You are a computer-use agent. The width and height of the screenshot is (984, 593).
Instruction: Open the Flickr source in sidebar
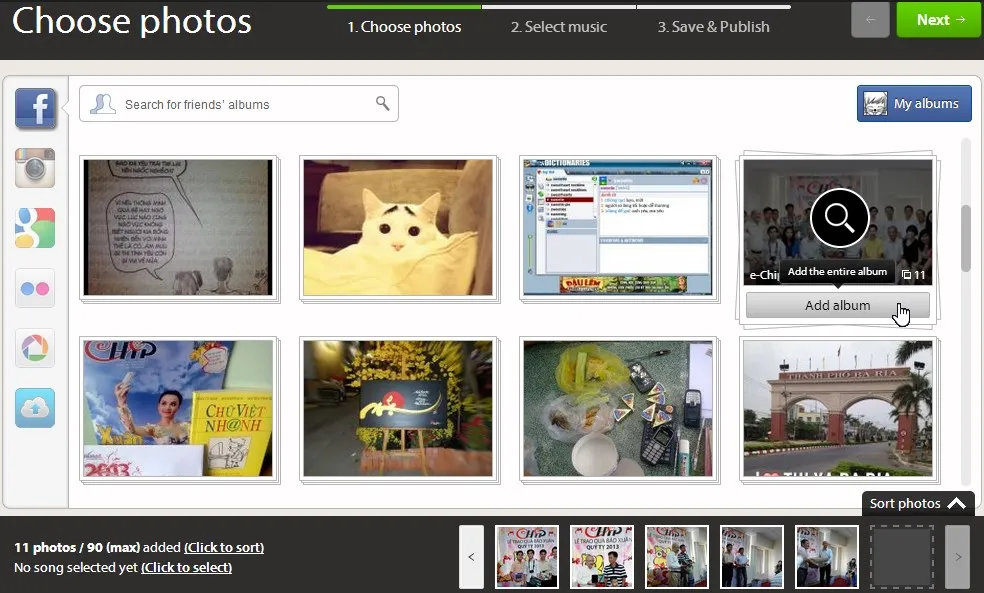click(35, 288)
